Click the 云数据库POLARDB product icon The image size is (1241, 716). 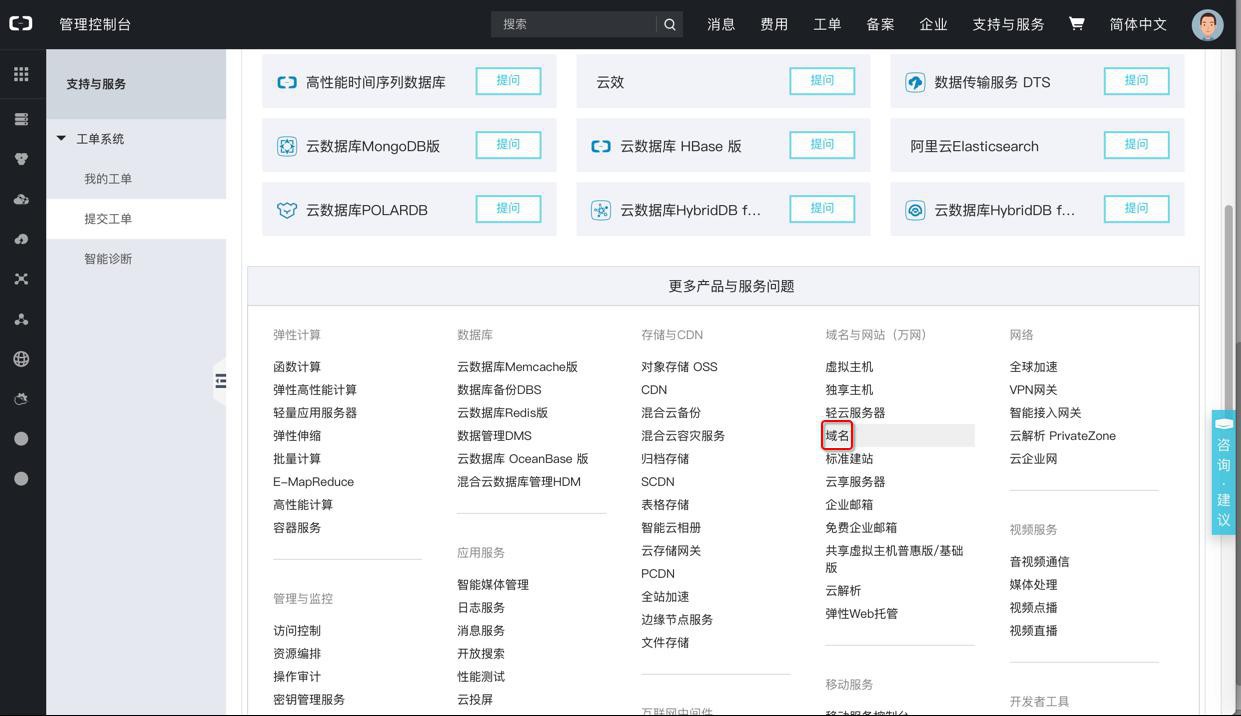coord(287,210)
